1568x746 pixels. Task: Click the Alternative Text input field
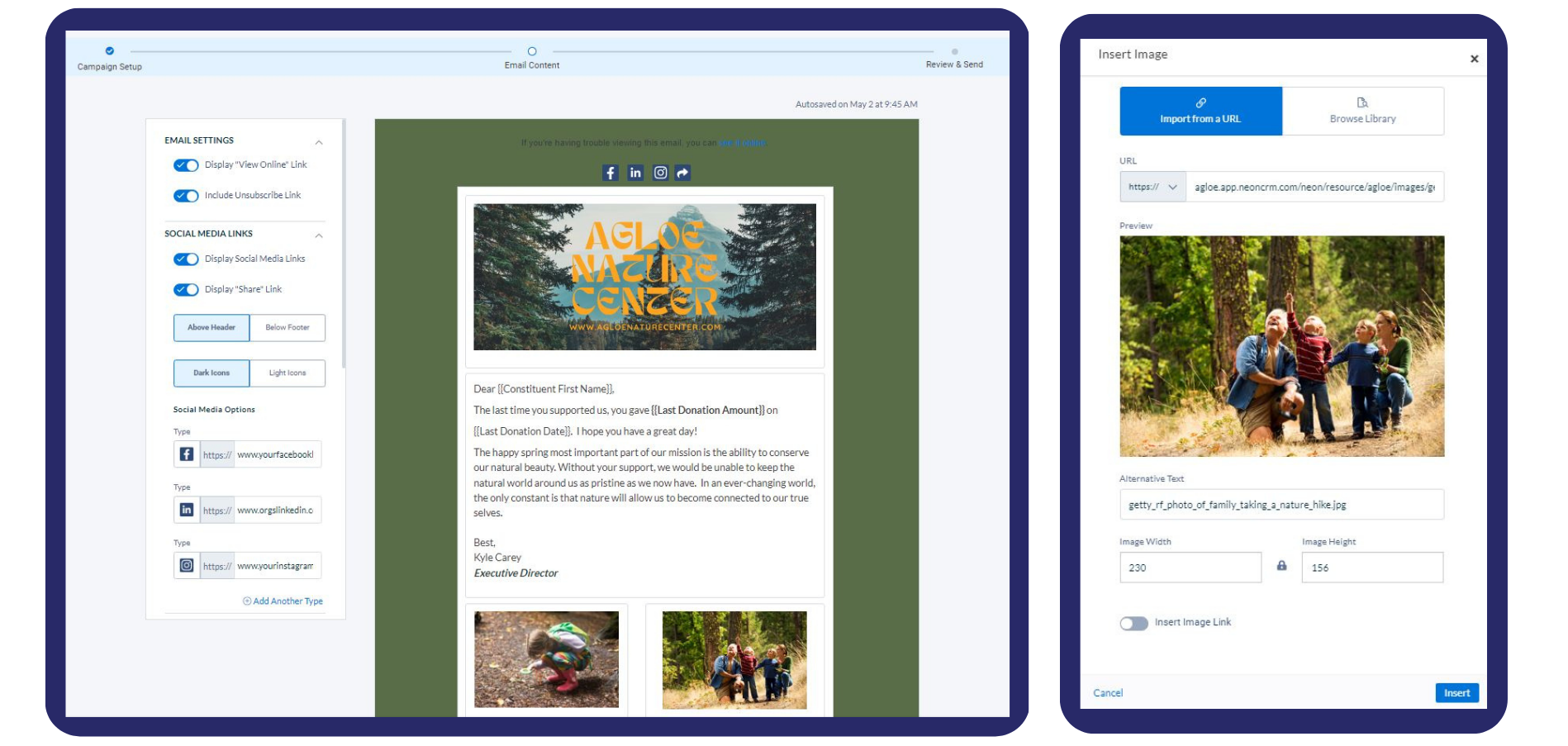pos(1281,505)
